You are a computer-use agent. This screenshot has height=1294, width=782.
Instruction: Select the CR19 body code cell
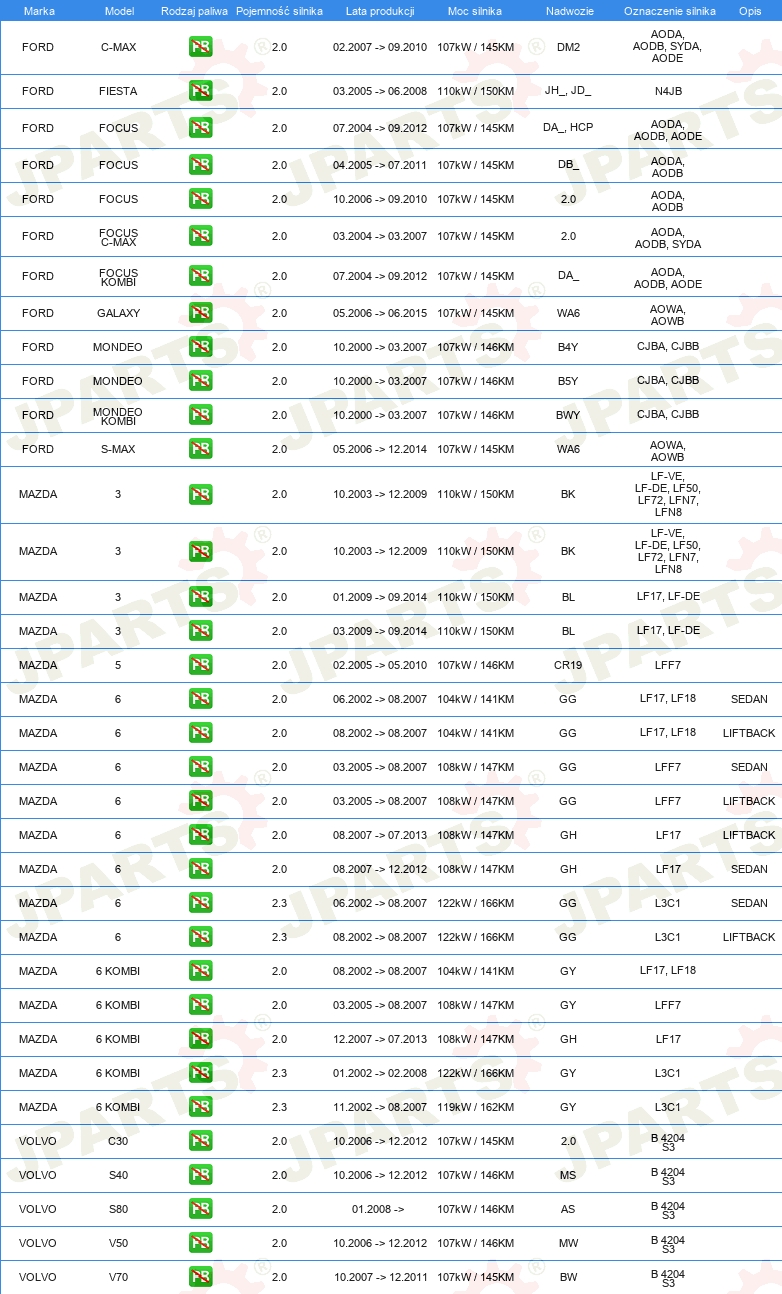(x=568, y=665)
